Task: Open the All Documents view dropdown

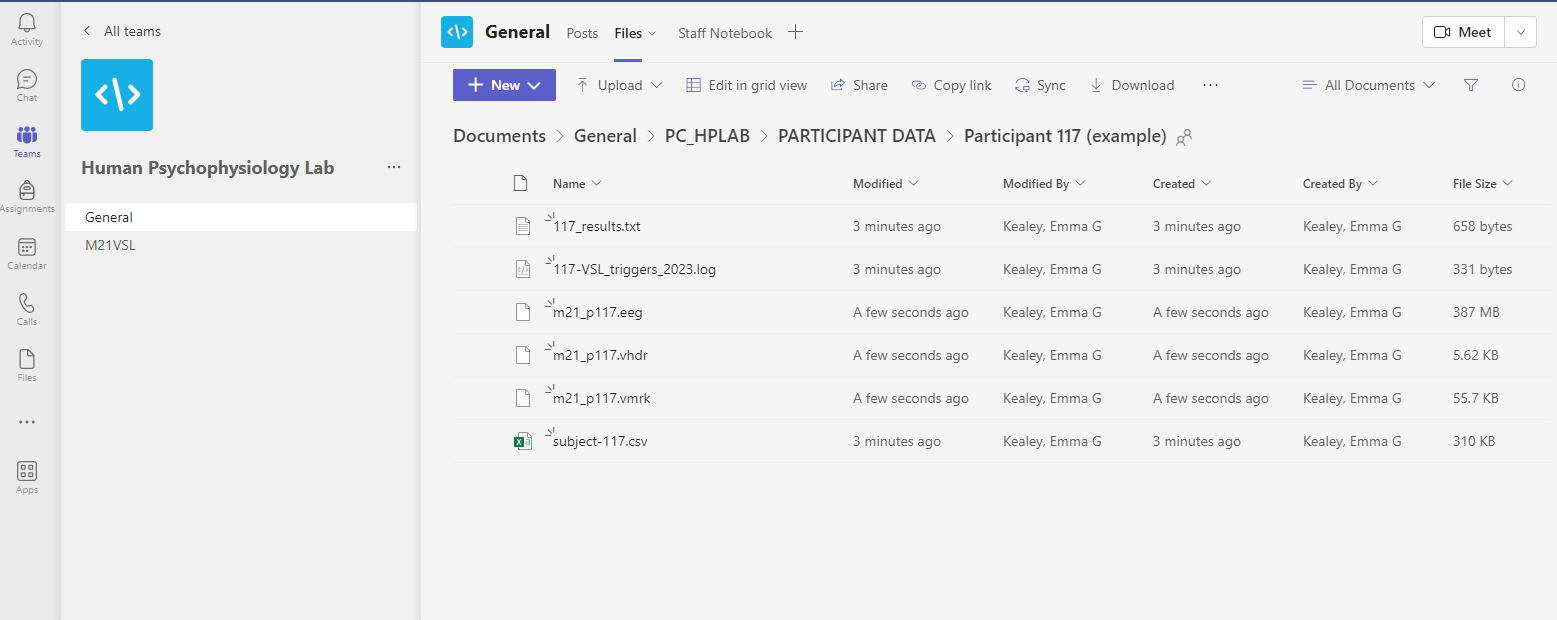Action: click(x=1368, y=85)
